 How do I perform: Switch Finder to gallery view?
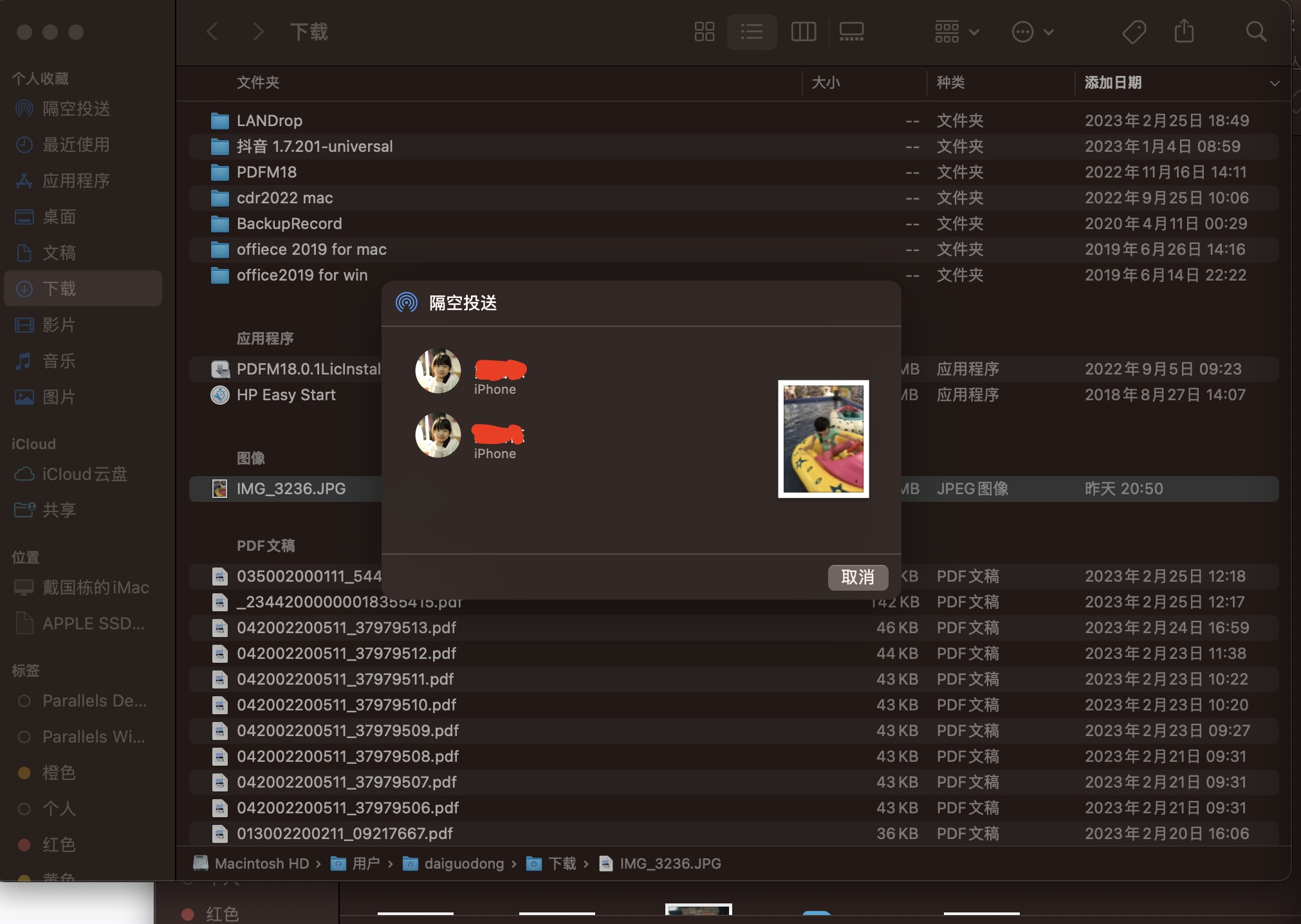point(851,32)
